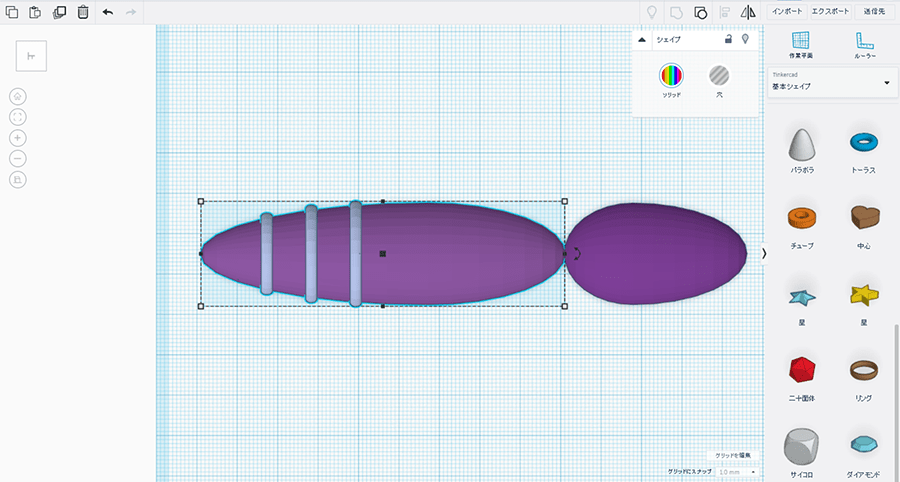
Task: Pick the サイコロ dice shape
Action: pyautogui.click(x=801, y=447)
